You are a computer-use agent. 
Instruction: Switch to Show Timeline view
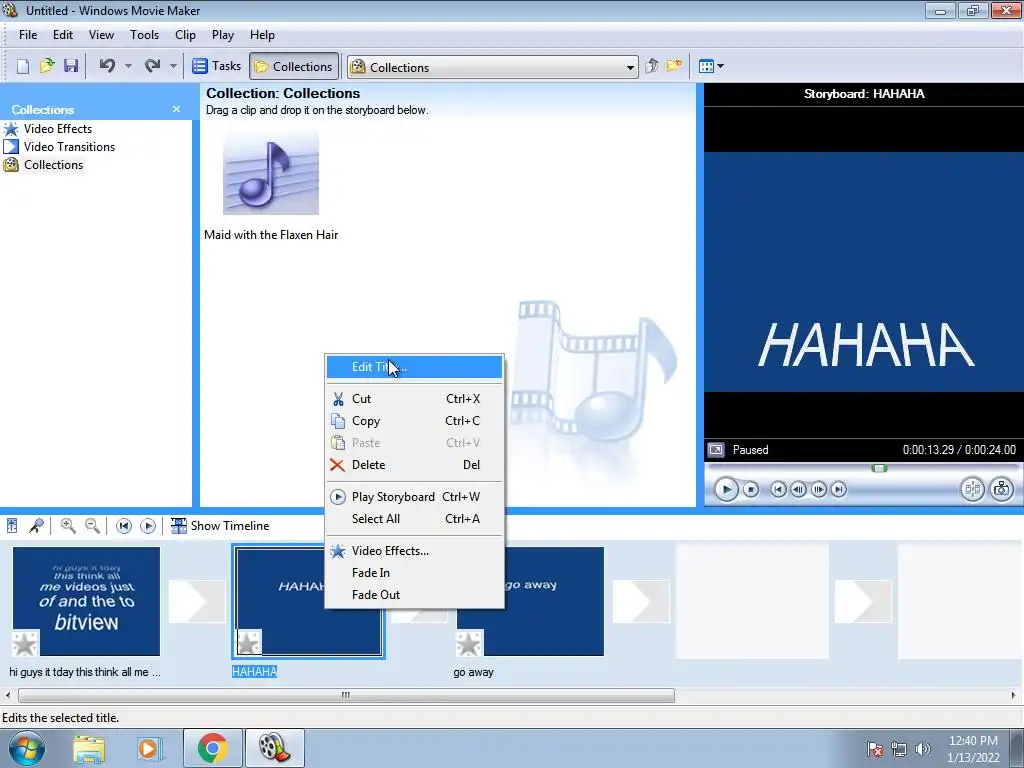(x=220, y=526)
